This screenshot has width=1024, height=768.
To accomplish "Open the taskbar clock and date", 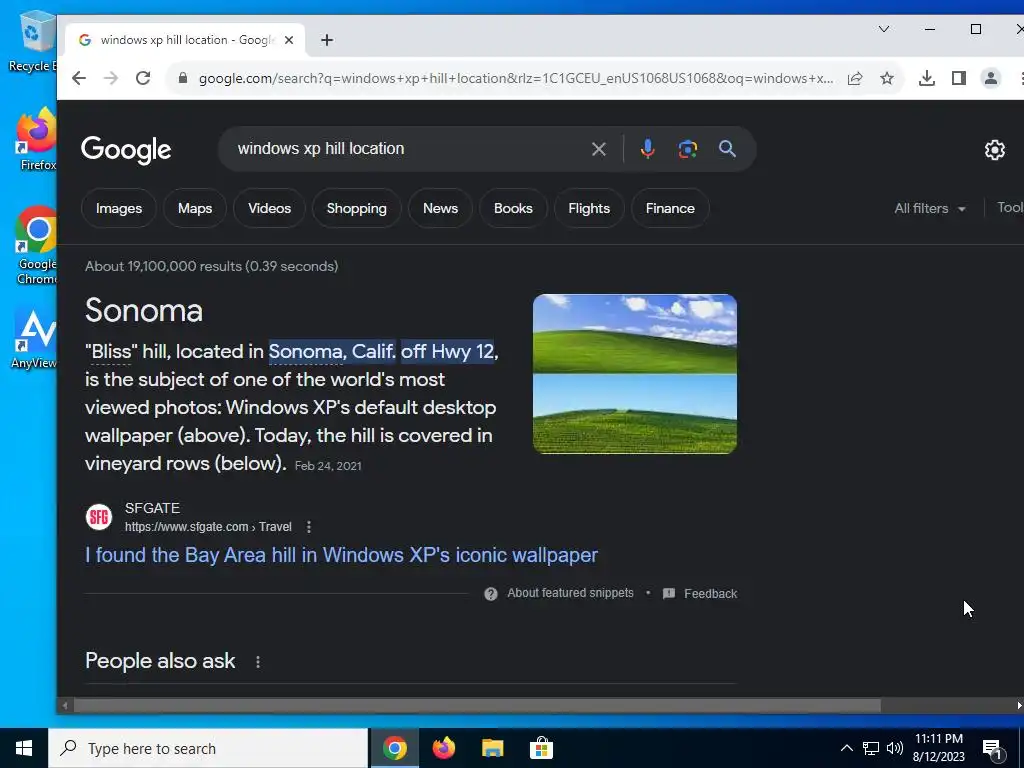I will (x=938, y=748).
